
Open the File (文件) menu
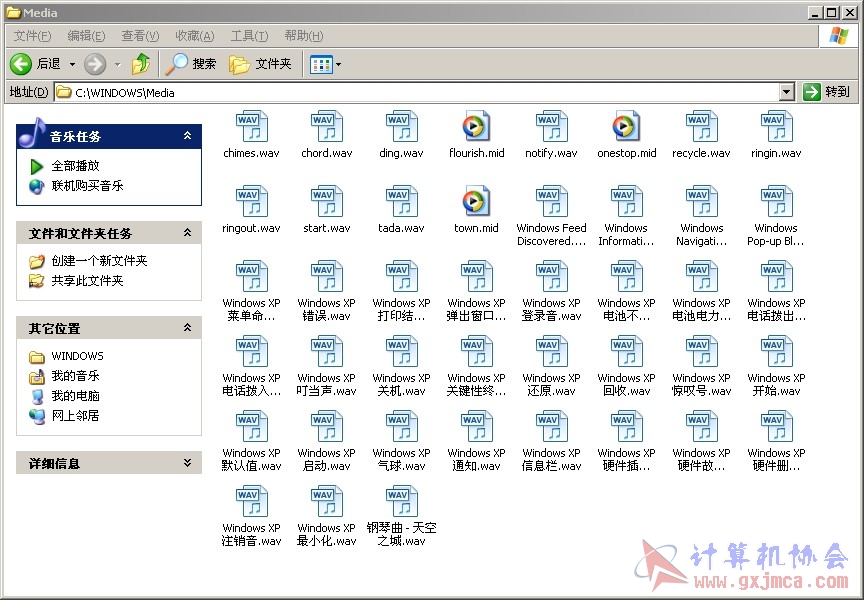coord(32,36)
